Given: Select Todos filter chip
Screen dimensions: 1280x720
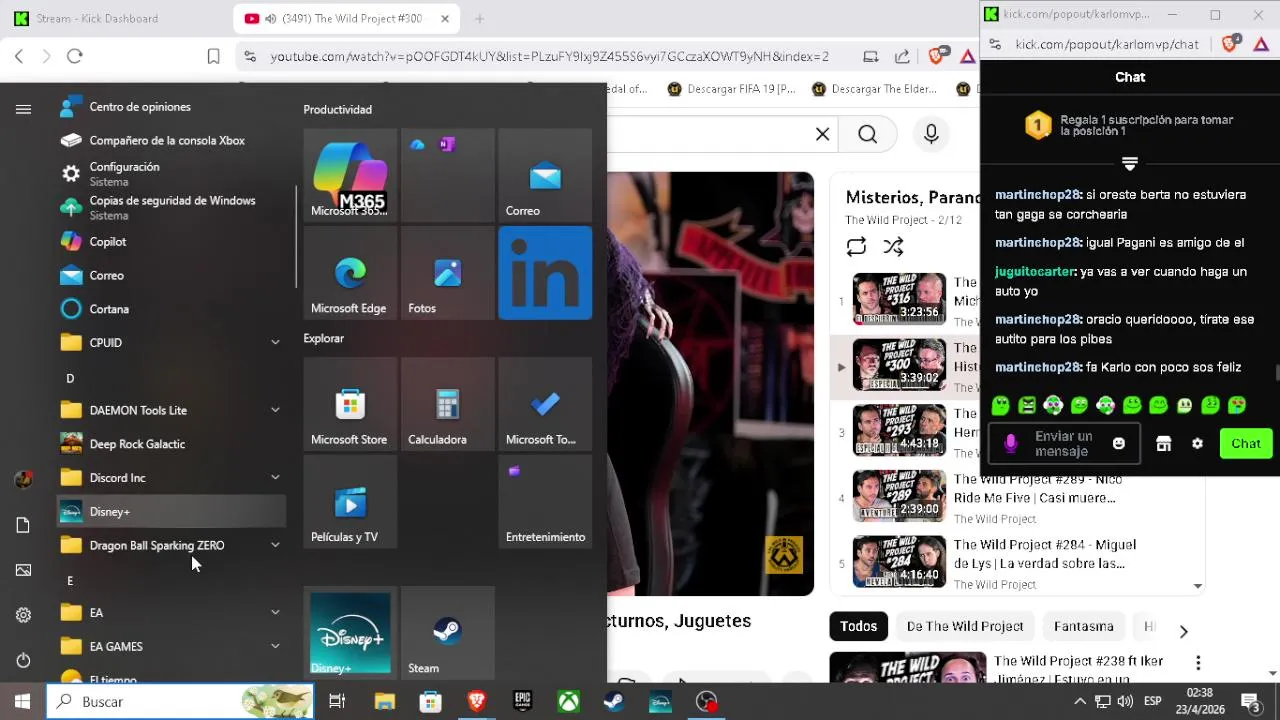Looking at the screenshot, I should (858, 626).
